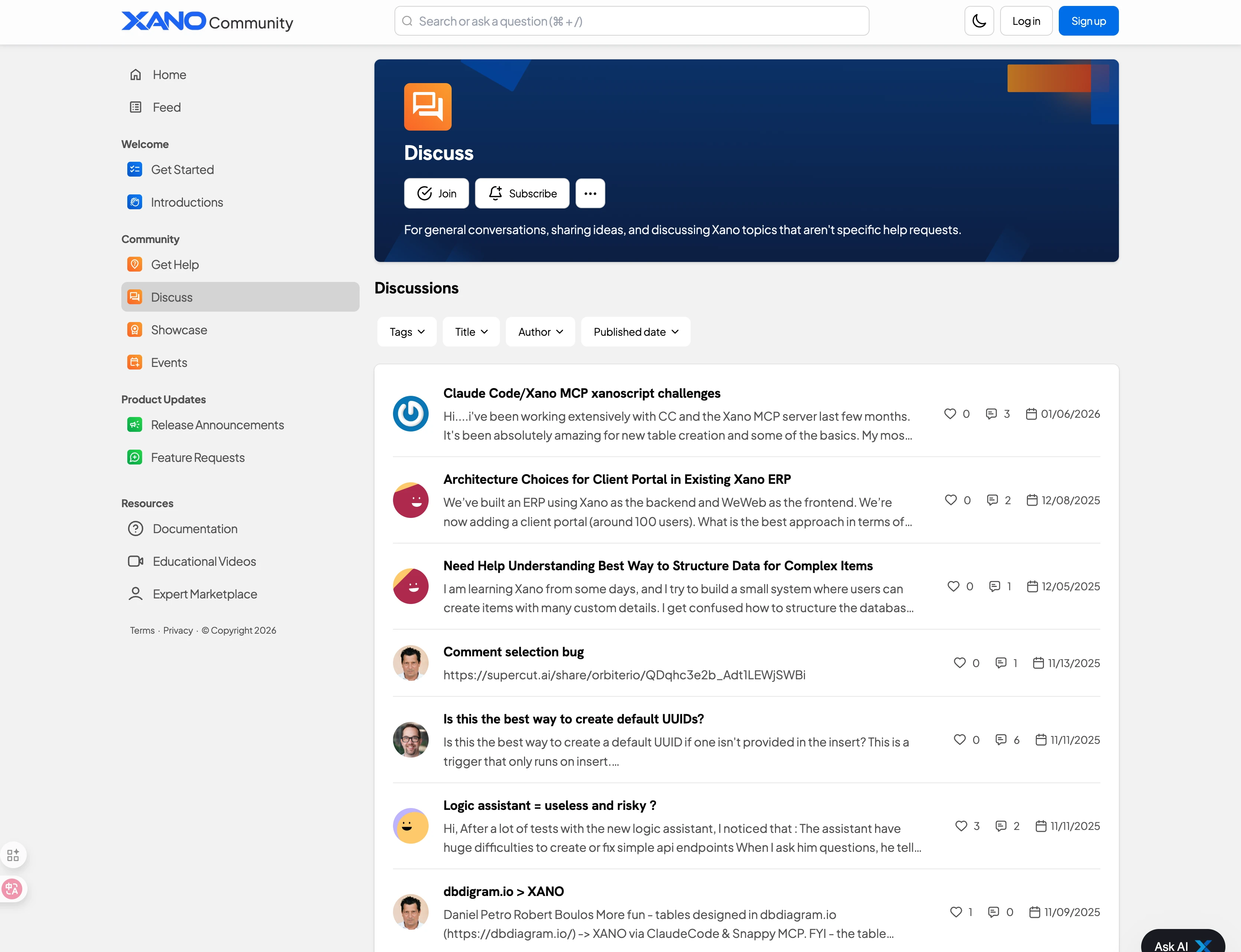
Task: Open Get Help from sidebar
Action: point(174,265)
